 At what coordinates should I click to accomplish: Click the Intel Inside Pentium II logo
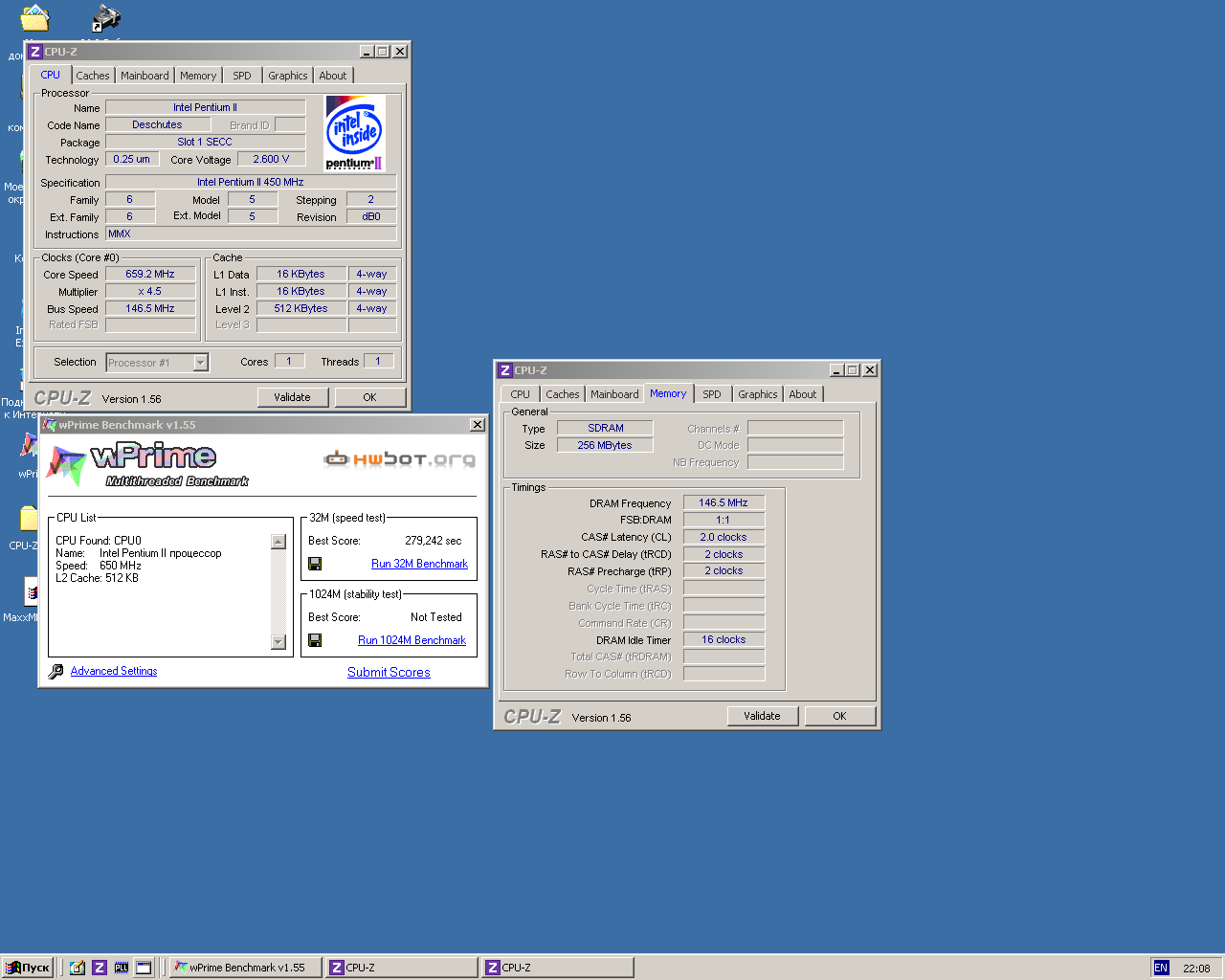point(354,133)
